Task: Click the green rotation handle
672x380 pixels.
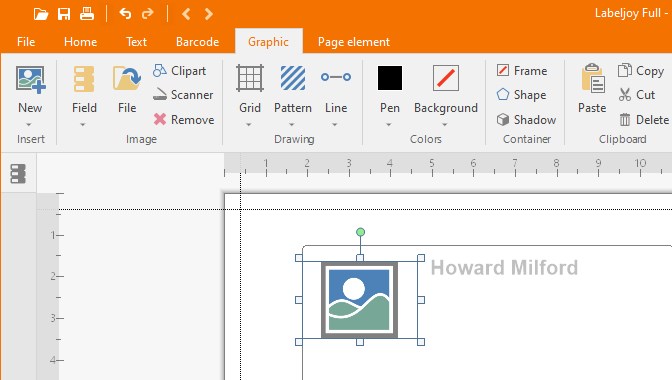Action: point(360,232)
